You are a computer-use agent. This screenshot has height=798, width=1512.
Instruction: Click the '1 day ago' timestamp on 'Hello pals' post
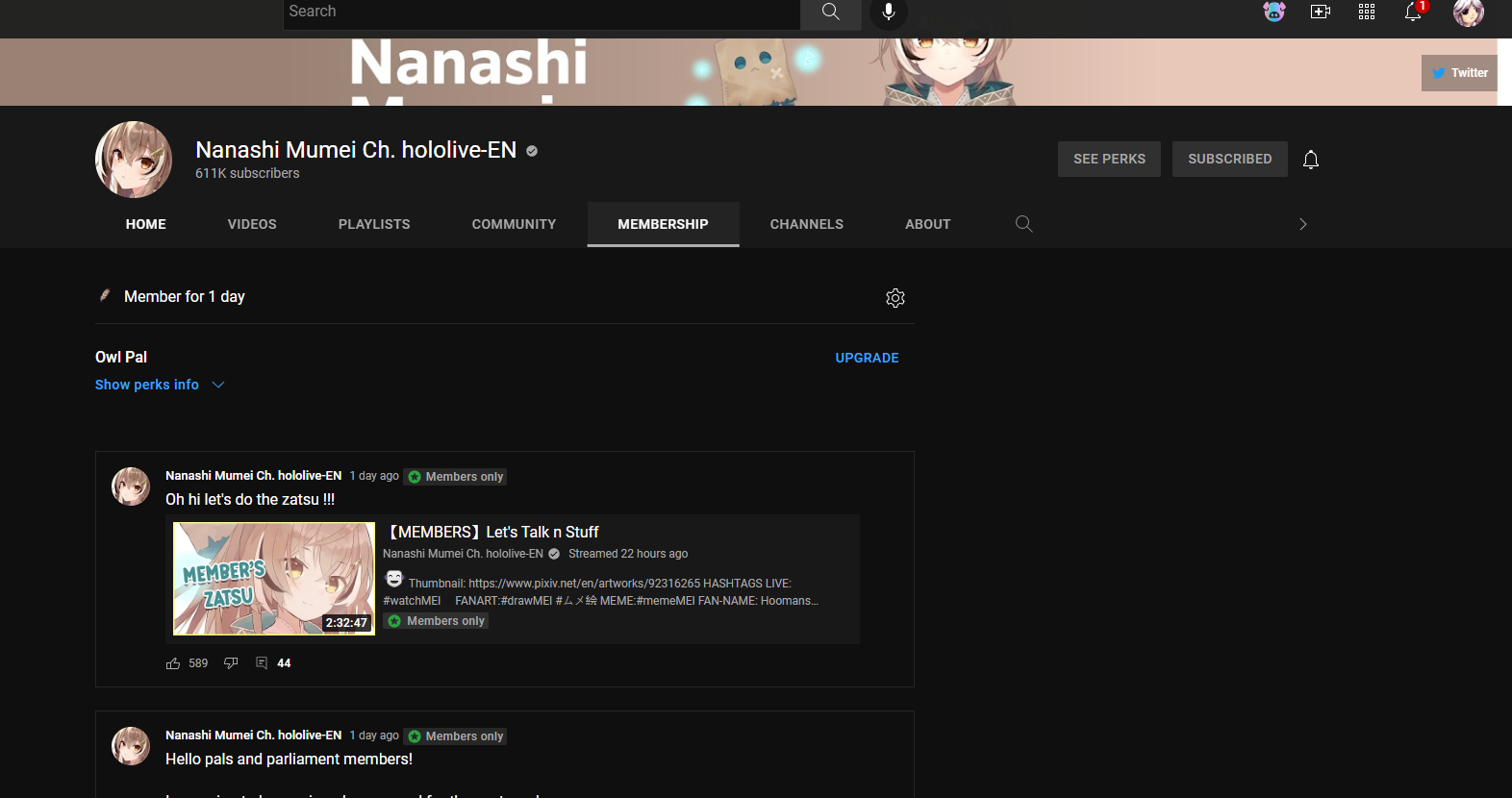374,736
